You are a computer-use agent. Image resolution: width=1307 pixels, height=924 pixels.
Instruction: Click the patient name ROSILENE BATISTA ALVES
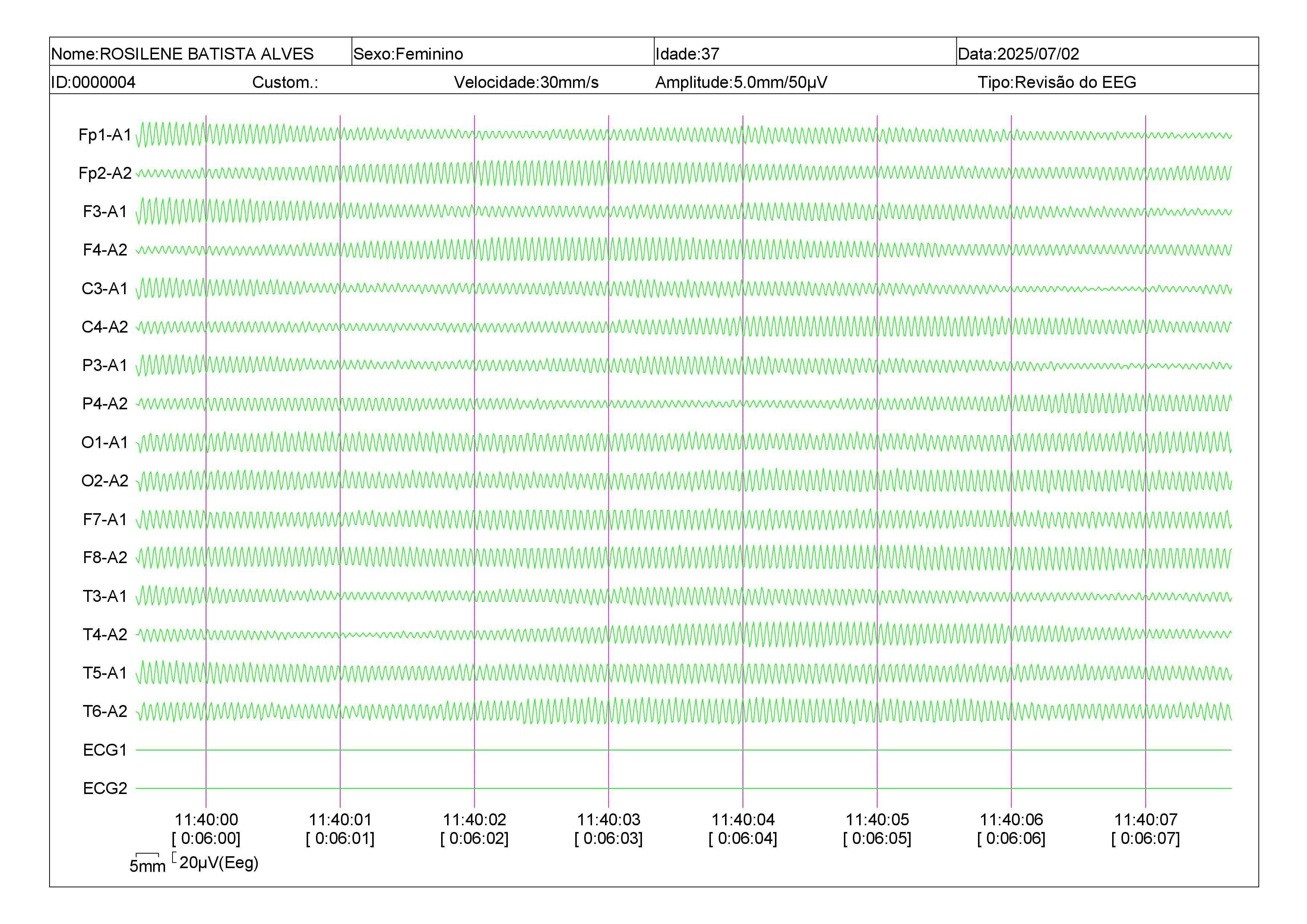click(x=207, y=54)
